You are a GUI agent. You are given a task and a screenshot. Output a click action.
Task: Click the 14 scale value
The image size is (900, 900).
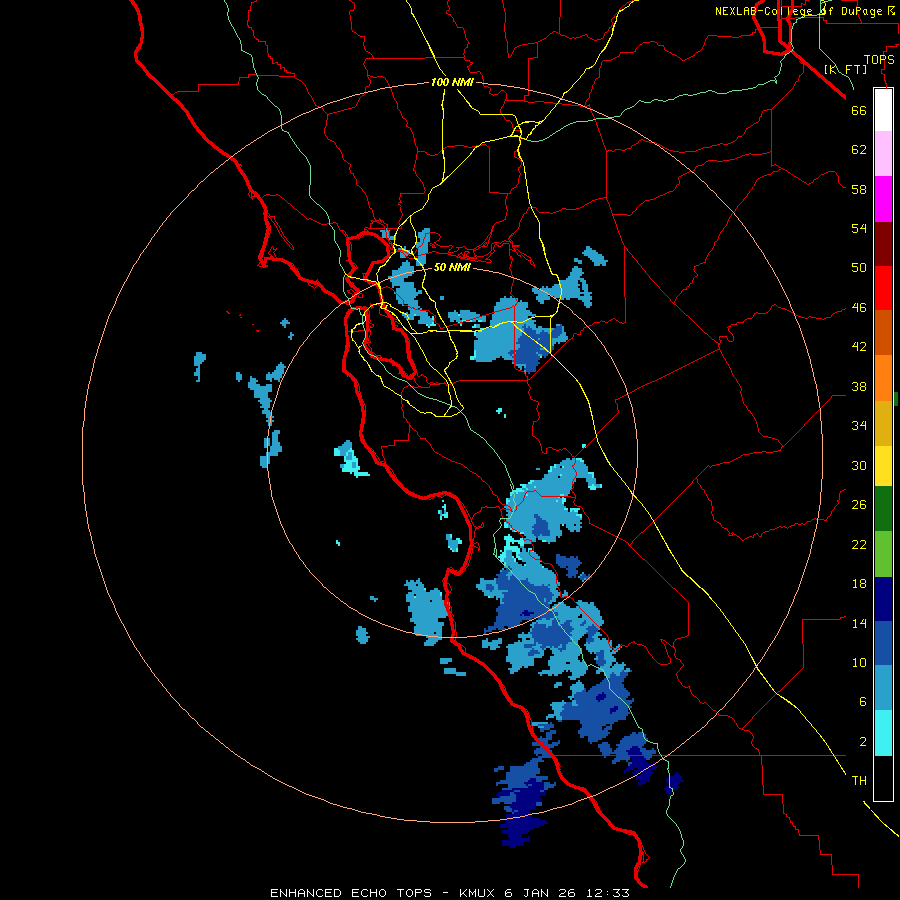859,623
